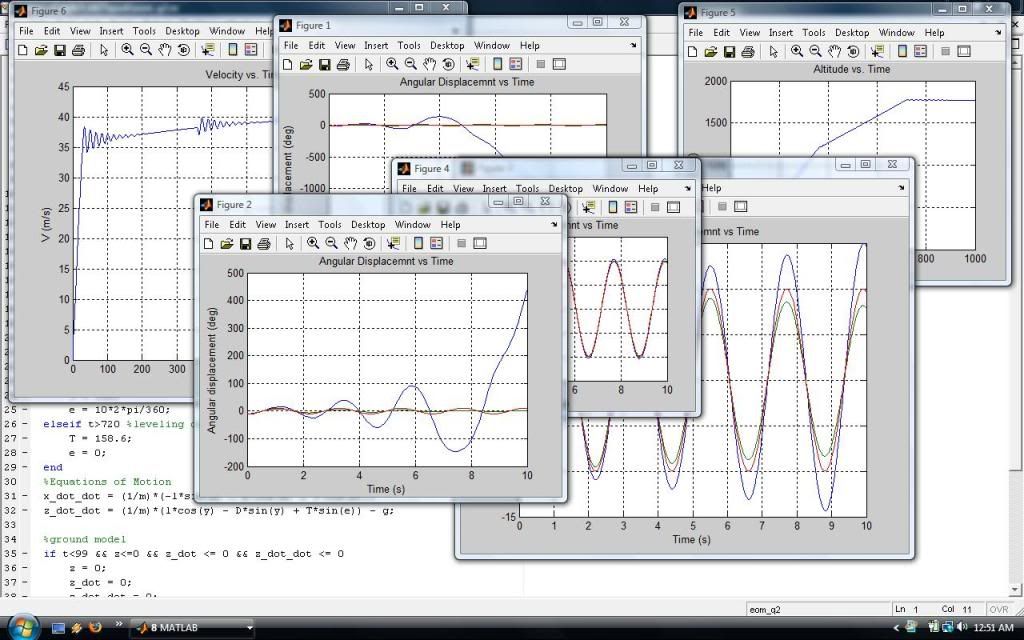Viewport: 1024px width, 640px height.
Task: Select Zoom Out tool in Figure 5
Action: point(815,51)
